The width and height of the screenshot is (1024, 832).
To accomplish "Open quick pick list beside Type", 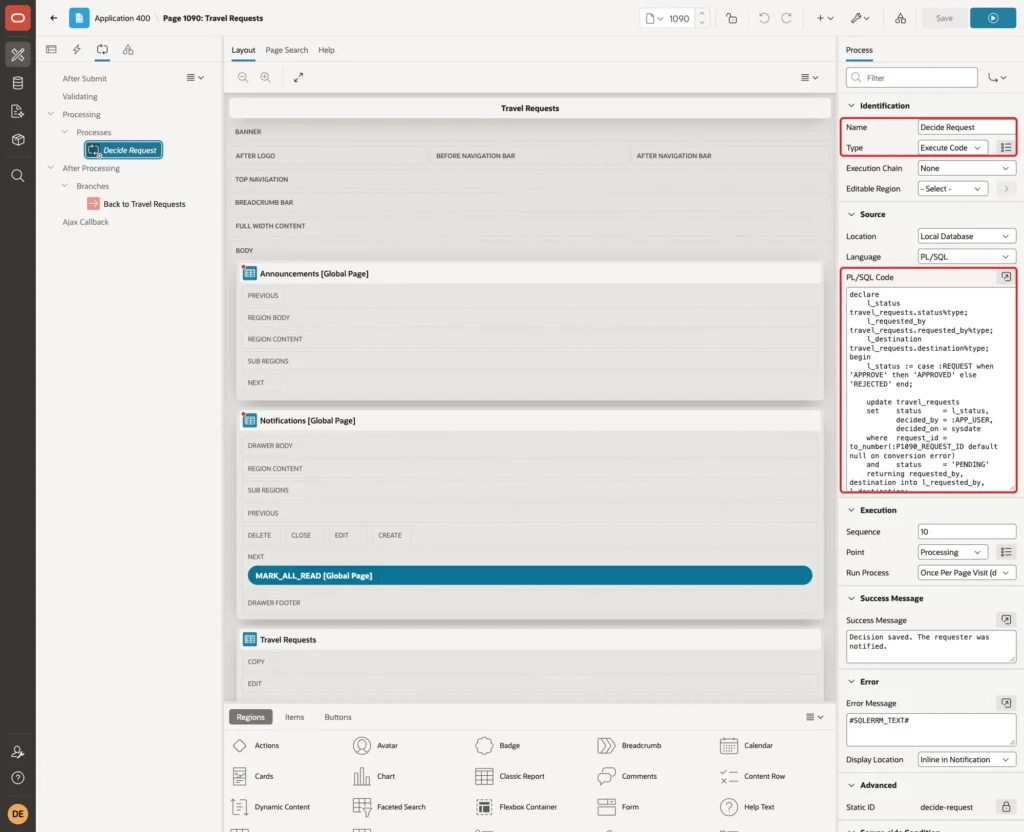I will pos(1006,148).
